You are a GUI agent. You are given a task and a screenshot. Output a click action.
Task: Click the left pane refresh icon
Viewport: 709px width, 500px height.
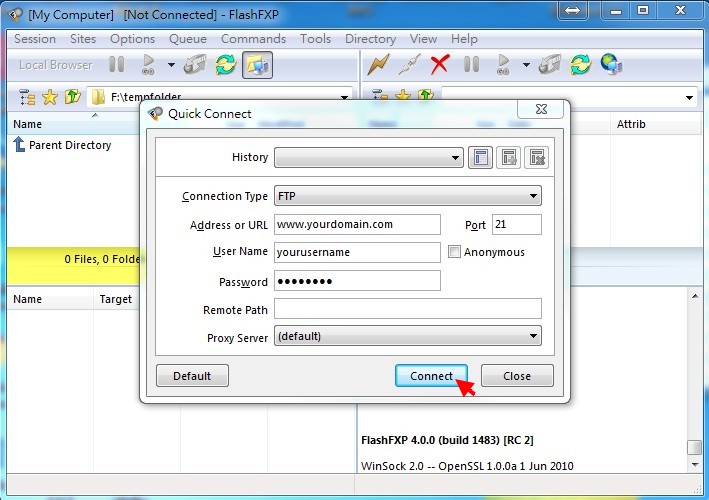point(226,65)
